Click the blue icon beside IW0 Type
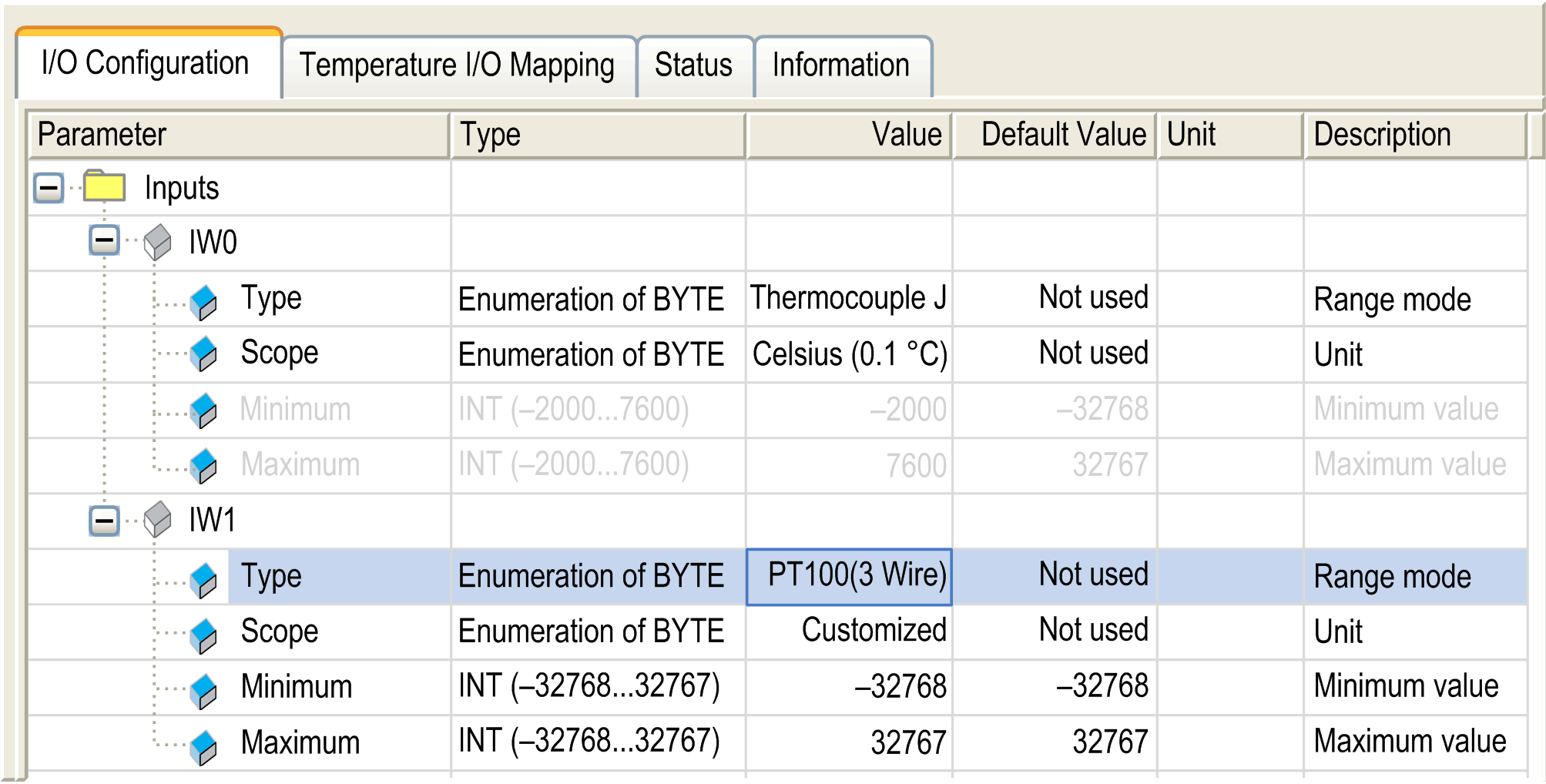 [x=204, y=302]
